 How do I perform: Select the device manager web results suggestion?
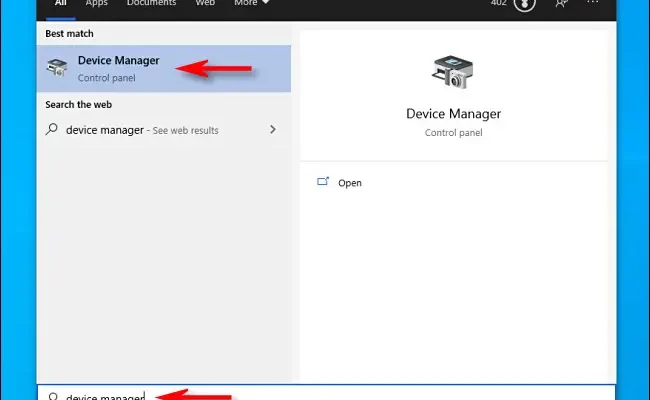tap(164, 130)
